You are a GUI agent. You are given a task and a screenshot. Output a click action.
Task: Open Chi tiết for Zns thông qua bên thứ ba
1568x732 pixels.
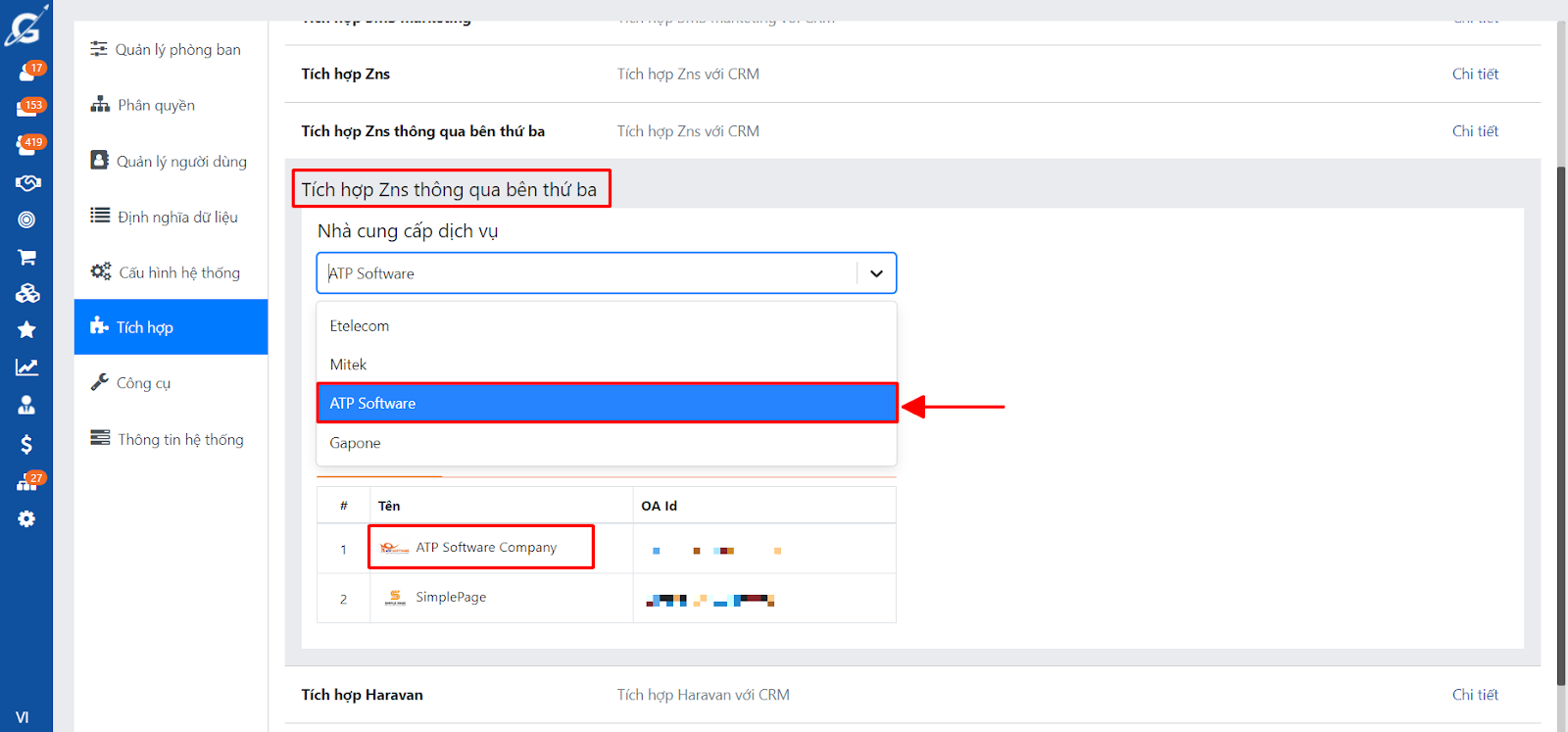tap(1475, 131)
